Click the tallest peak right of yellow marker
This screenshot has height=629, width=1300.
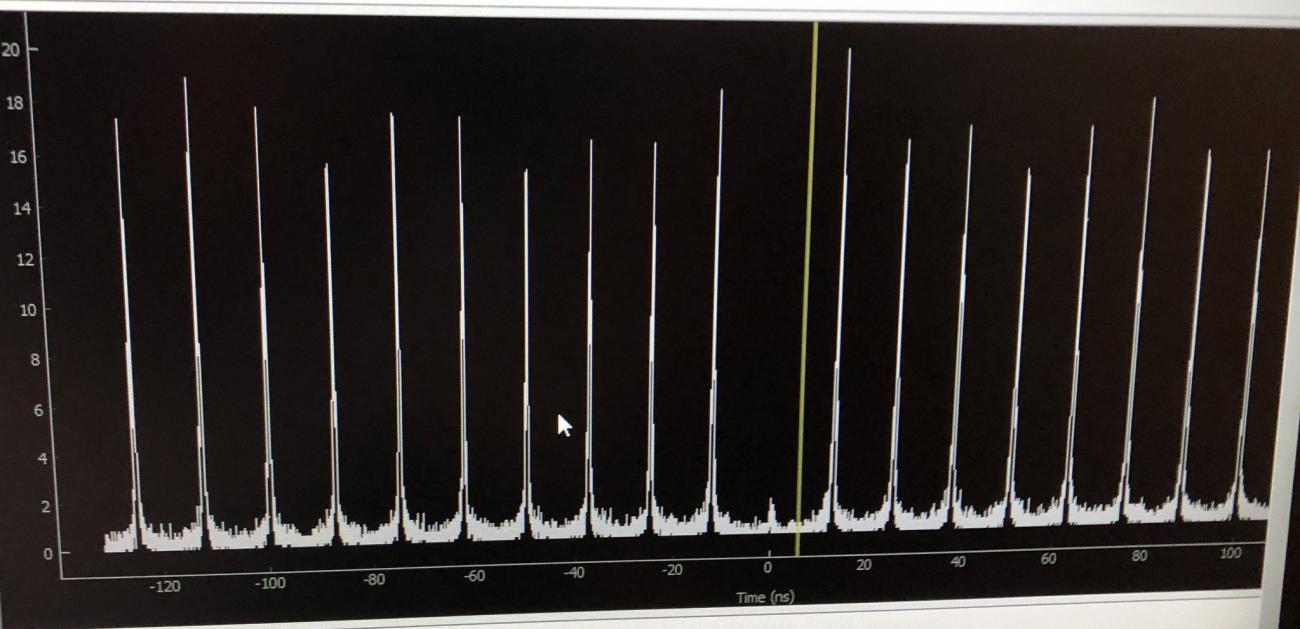(849, 52)
